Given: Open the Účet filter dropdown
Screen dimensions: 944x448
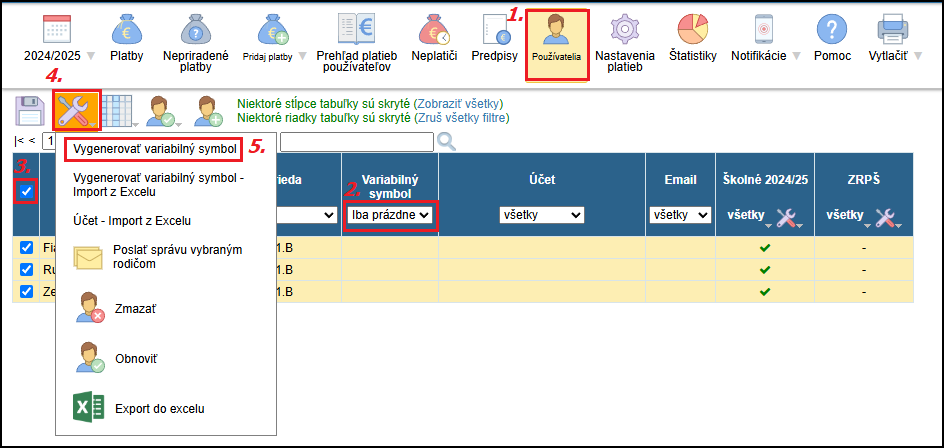Looking at the screenshot, I should [x=542, y=215].
